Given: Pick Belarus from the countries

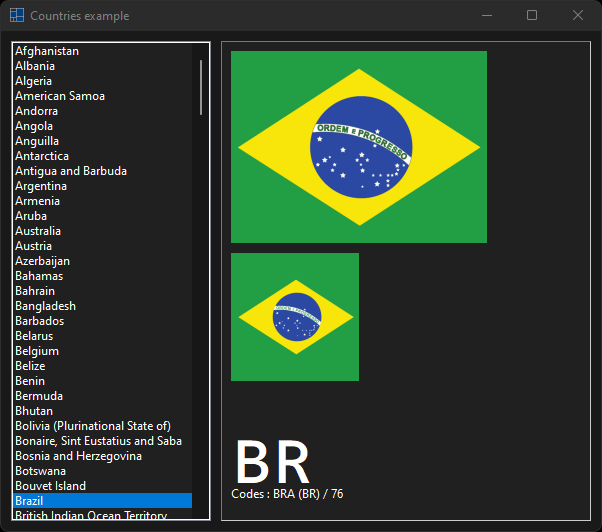Looking at the screenshot, I should 103,336.
